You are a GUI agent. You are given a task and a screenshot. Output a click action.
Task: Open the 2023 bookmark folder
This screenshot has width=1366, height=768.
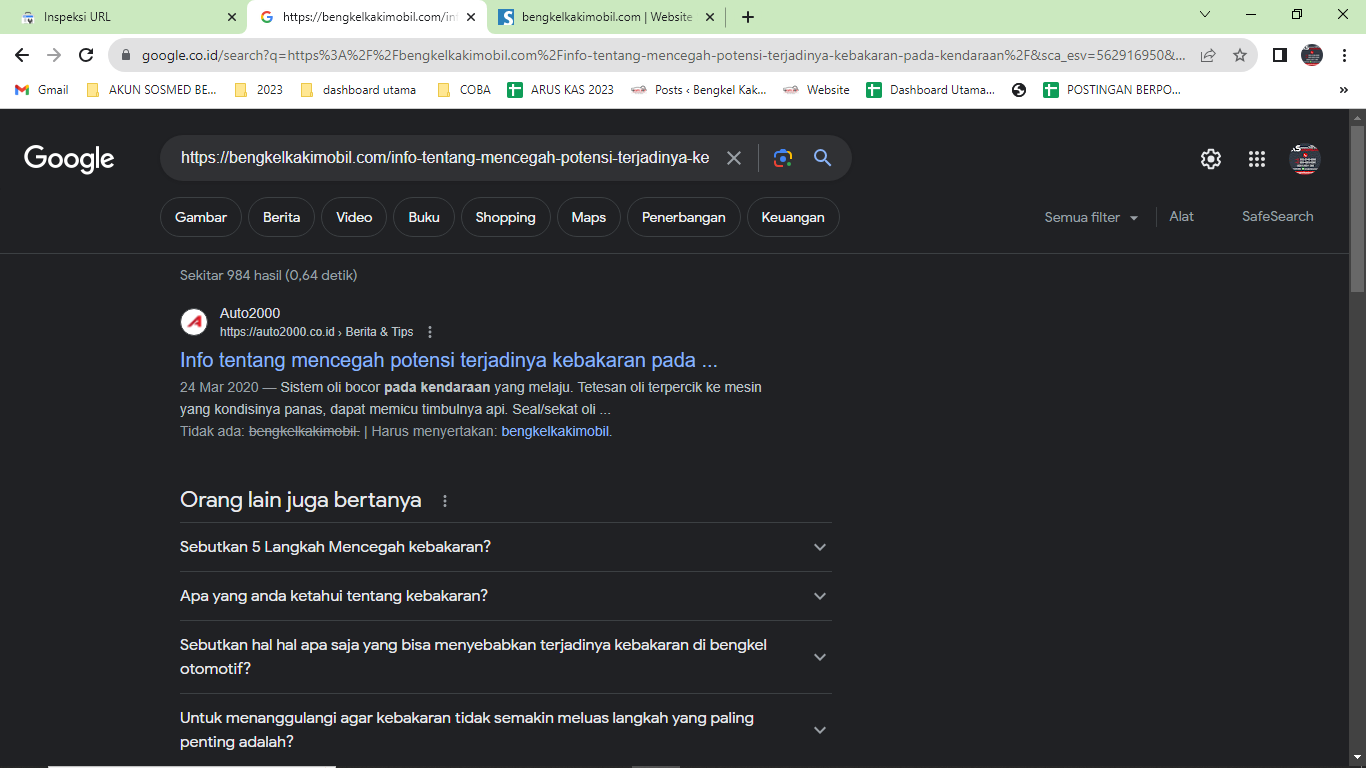[258, 90]
